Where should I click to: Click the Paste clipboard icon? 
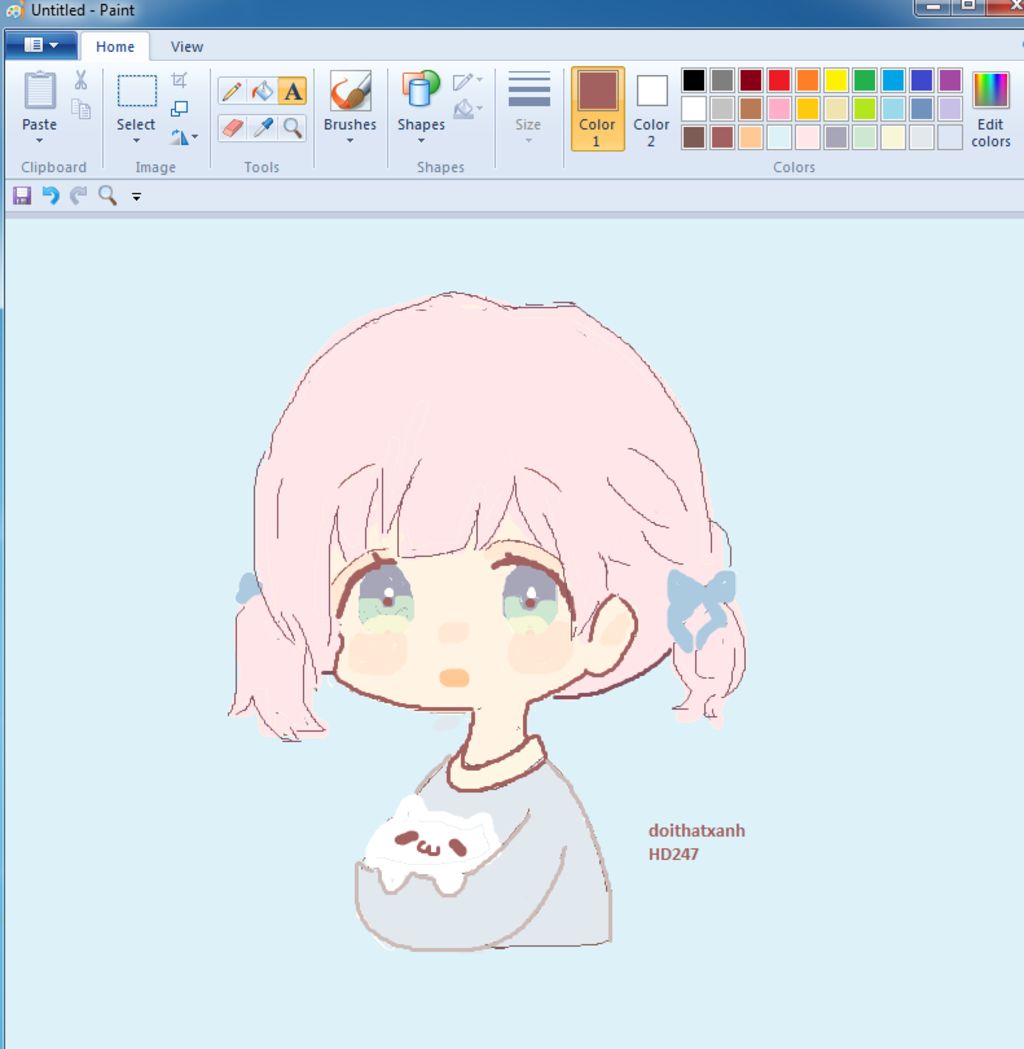[39, 90]
